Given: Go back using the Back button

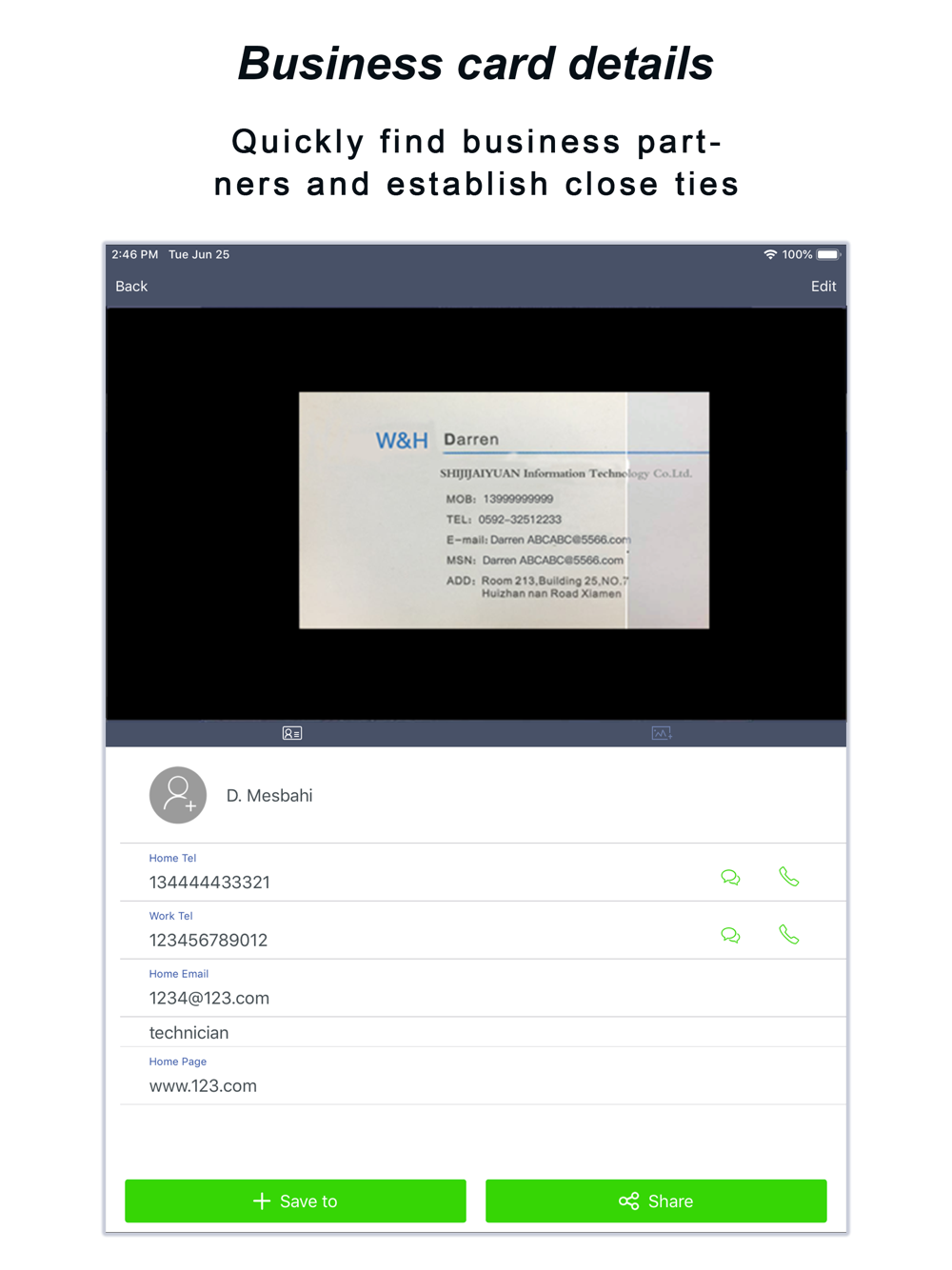Looking at the screenshot, I should click(131, 287).
